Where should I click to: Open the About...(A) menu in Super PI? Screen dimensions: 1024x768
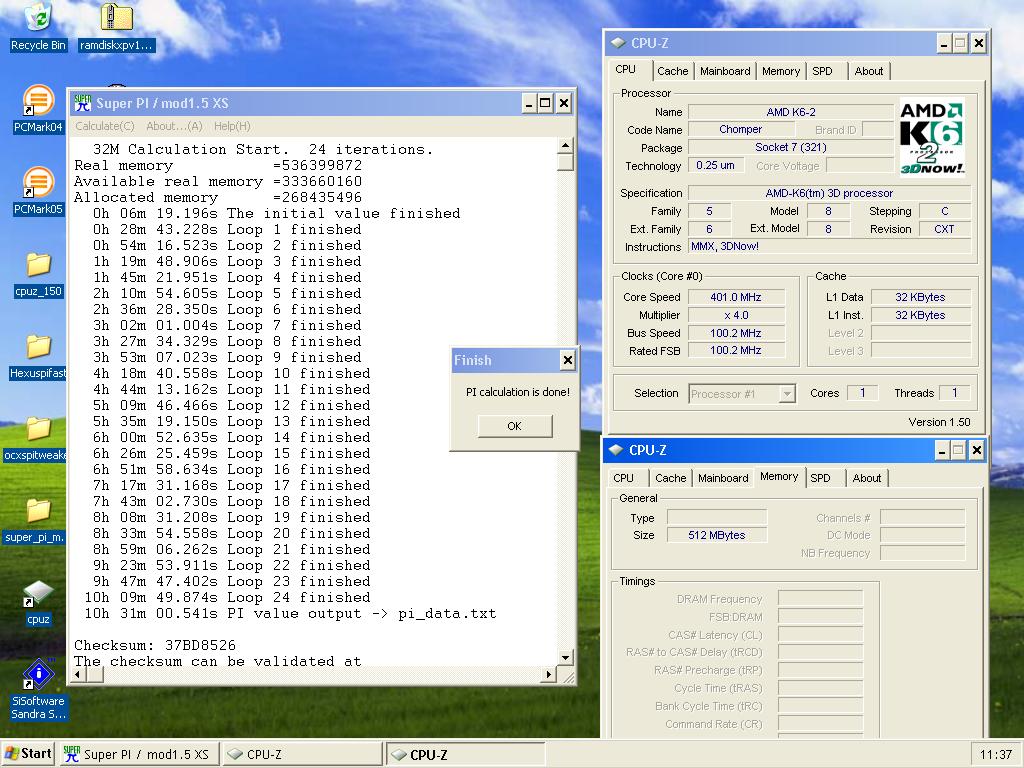[174, 126]
